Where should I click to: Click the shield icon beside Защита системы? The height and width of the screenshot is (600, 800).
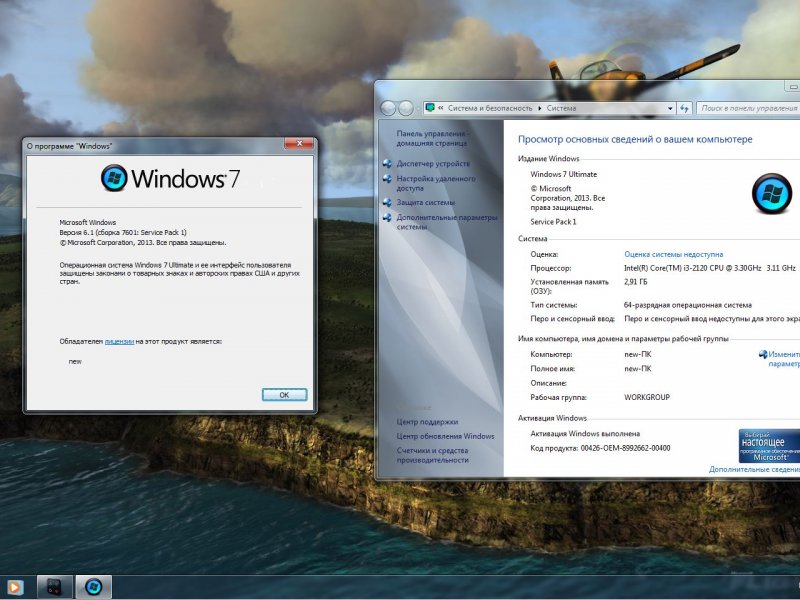pos(388,203)
